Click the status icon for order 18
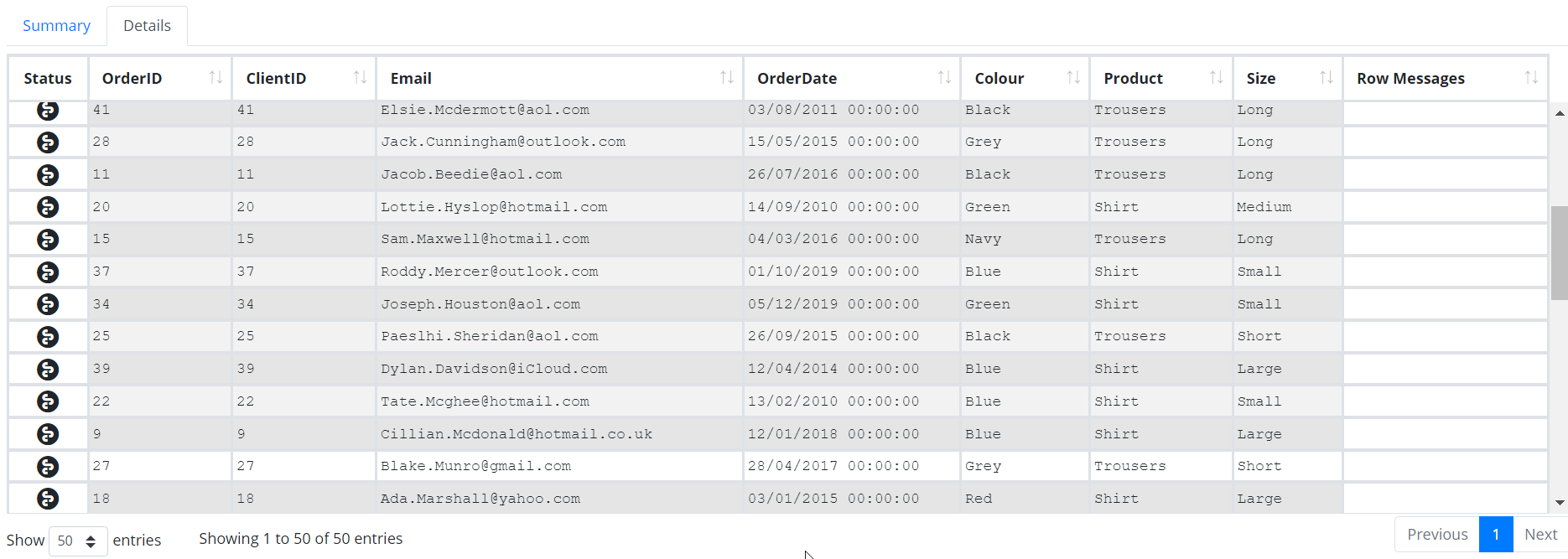This screenshot has width=1568, height=559. coord(48,499)
